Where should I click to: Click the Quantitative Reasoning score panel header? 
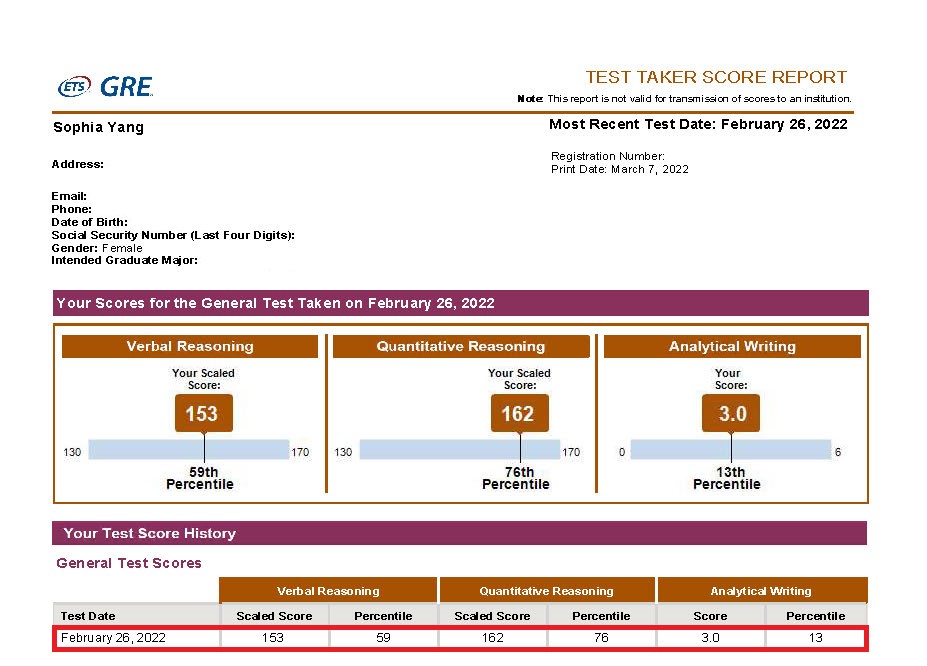coord(461,346)
